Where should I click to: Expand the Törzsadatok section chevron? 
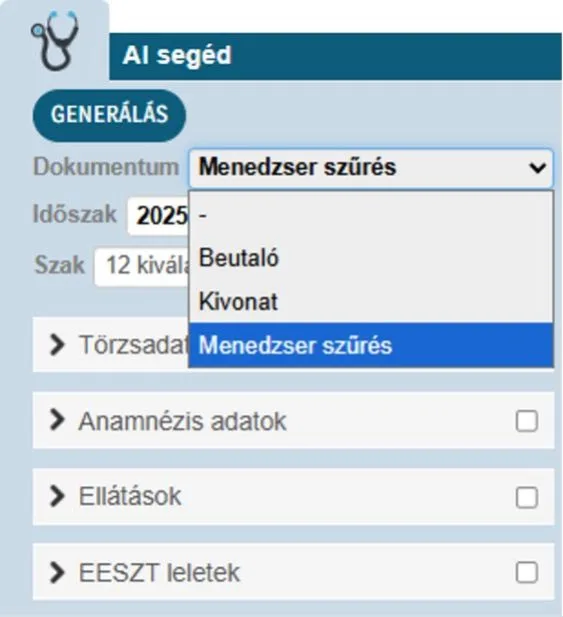pos(57,345)
